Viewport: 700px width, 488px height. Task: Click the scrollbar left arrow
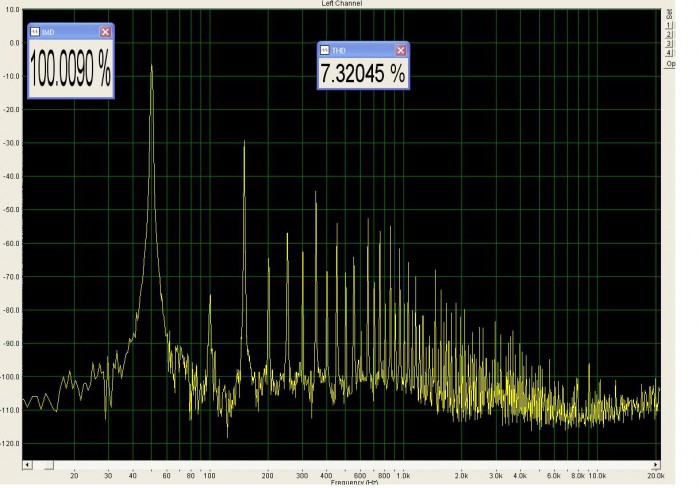(x=27, y=465)
